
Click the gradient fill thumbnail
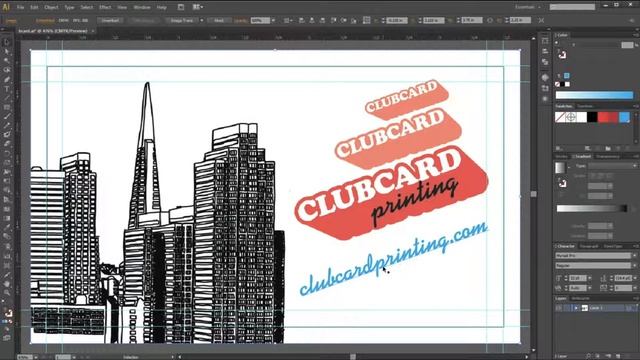point(560,168)
